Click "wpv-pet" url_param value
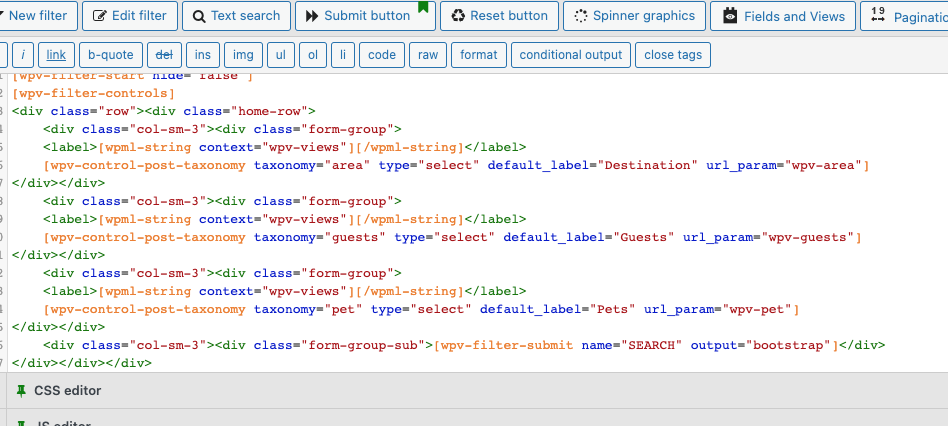 [x=756, y=309]
